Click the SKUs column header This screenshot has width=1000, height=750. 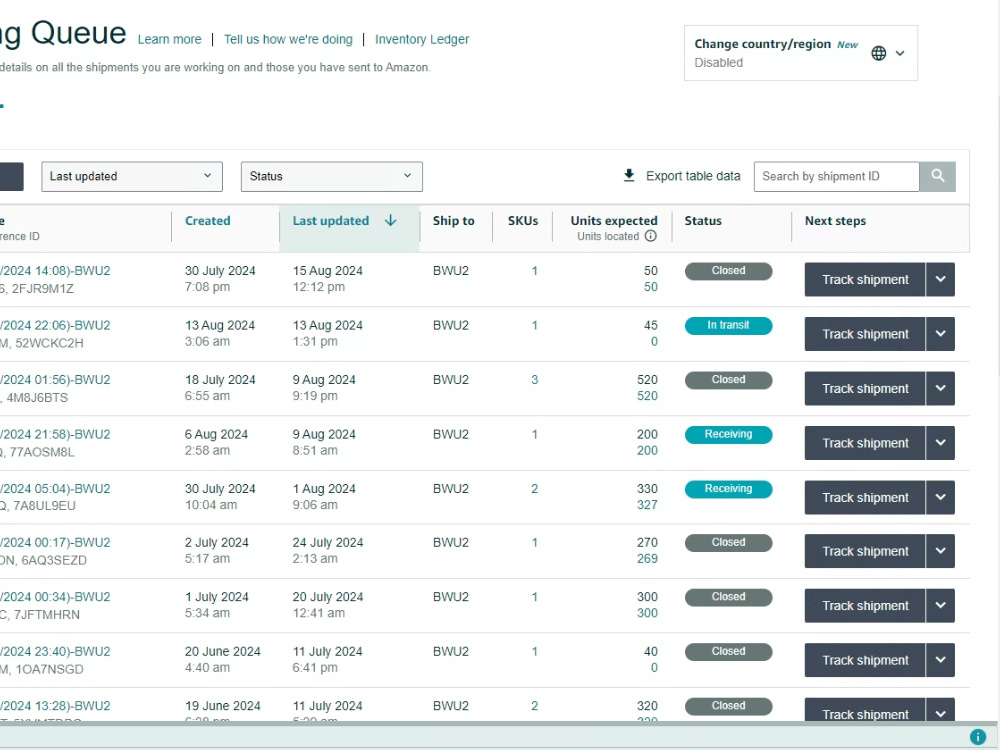pyautogui.click(x=523, y=221)
